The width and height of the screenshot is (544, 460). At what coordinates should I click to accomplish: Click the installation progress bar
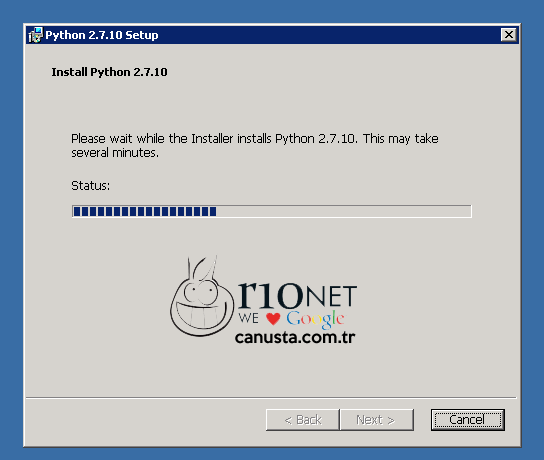pyautogui.click(x=272, y=211)
